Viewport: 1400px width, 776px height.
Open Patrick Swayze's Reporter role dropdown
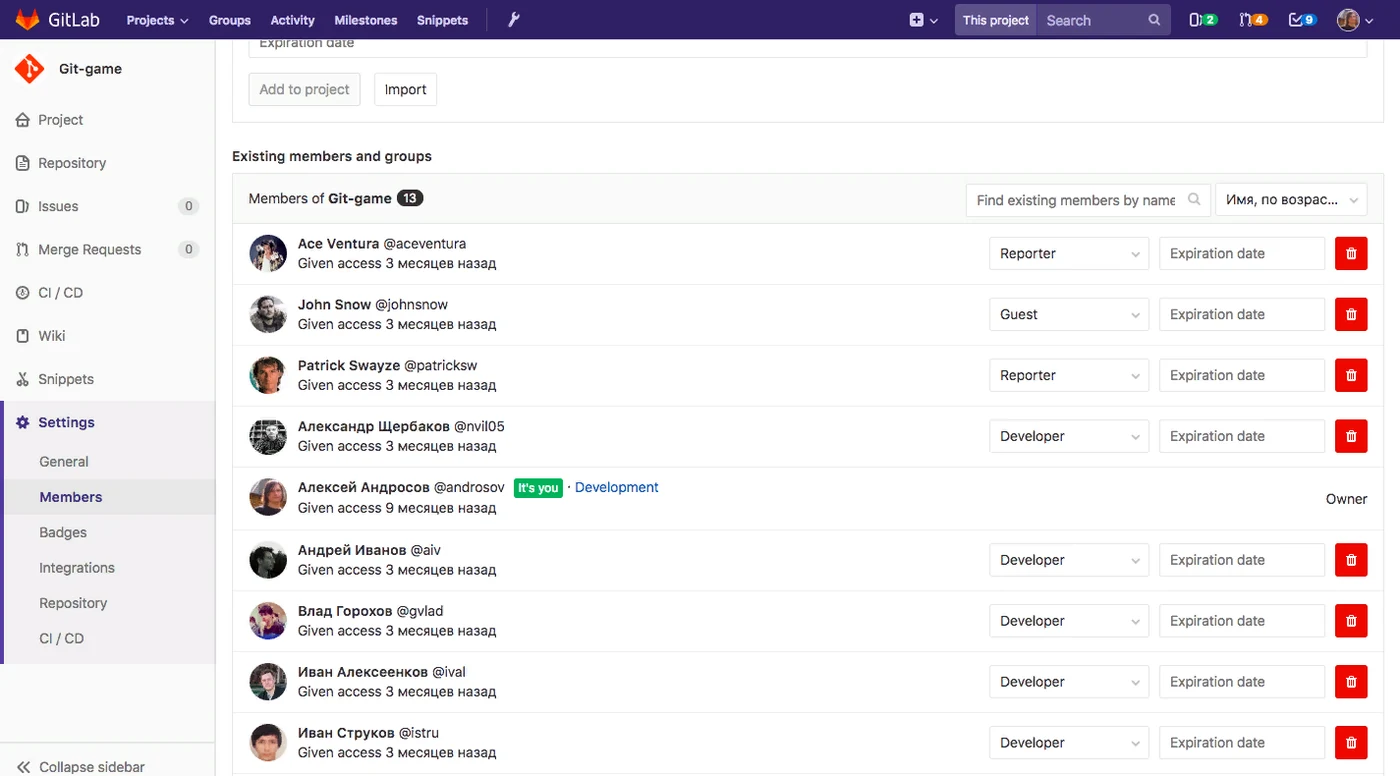pos(1069,376)
